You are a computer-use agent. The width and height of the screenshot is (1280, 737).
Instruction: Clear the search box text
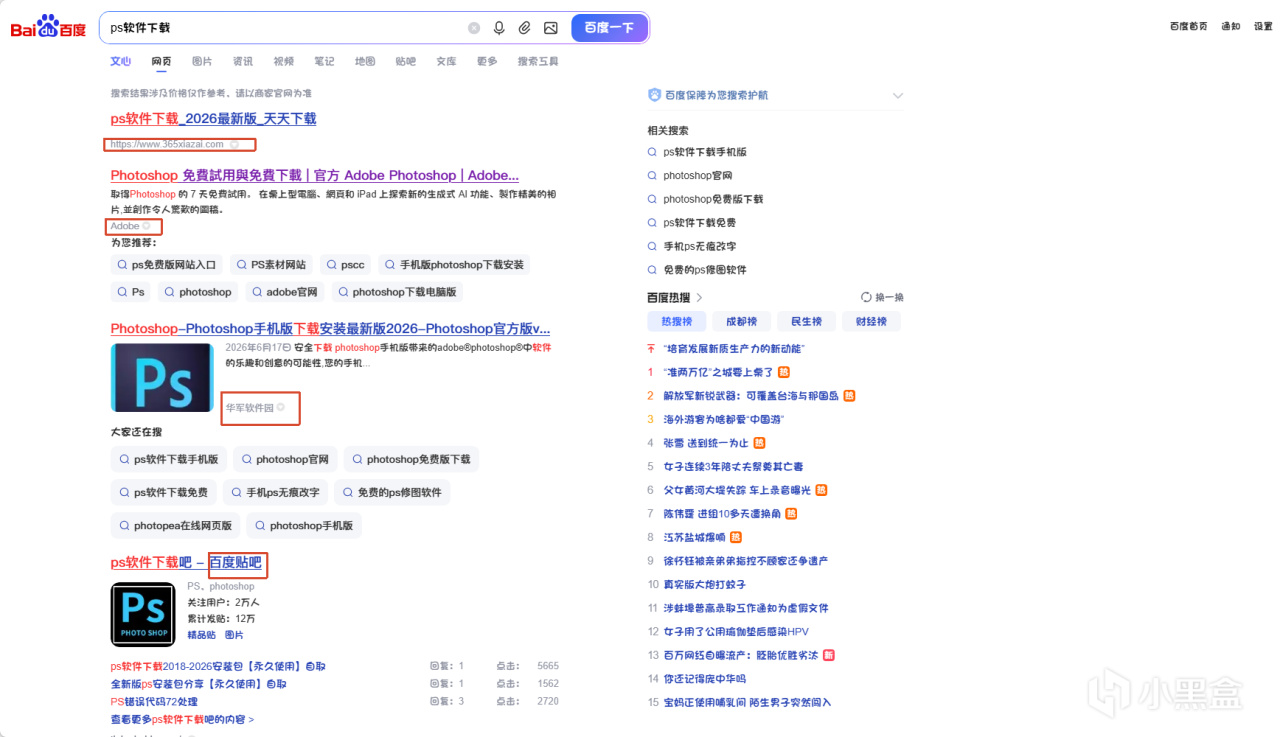(x=474, y=28)
